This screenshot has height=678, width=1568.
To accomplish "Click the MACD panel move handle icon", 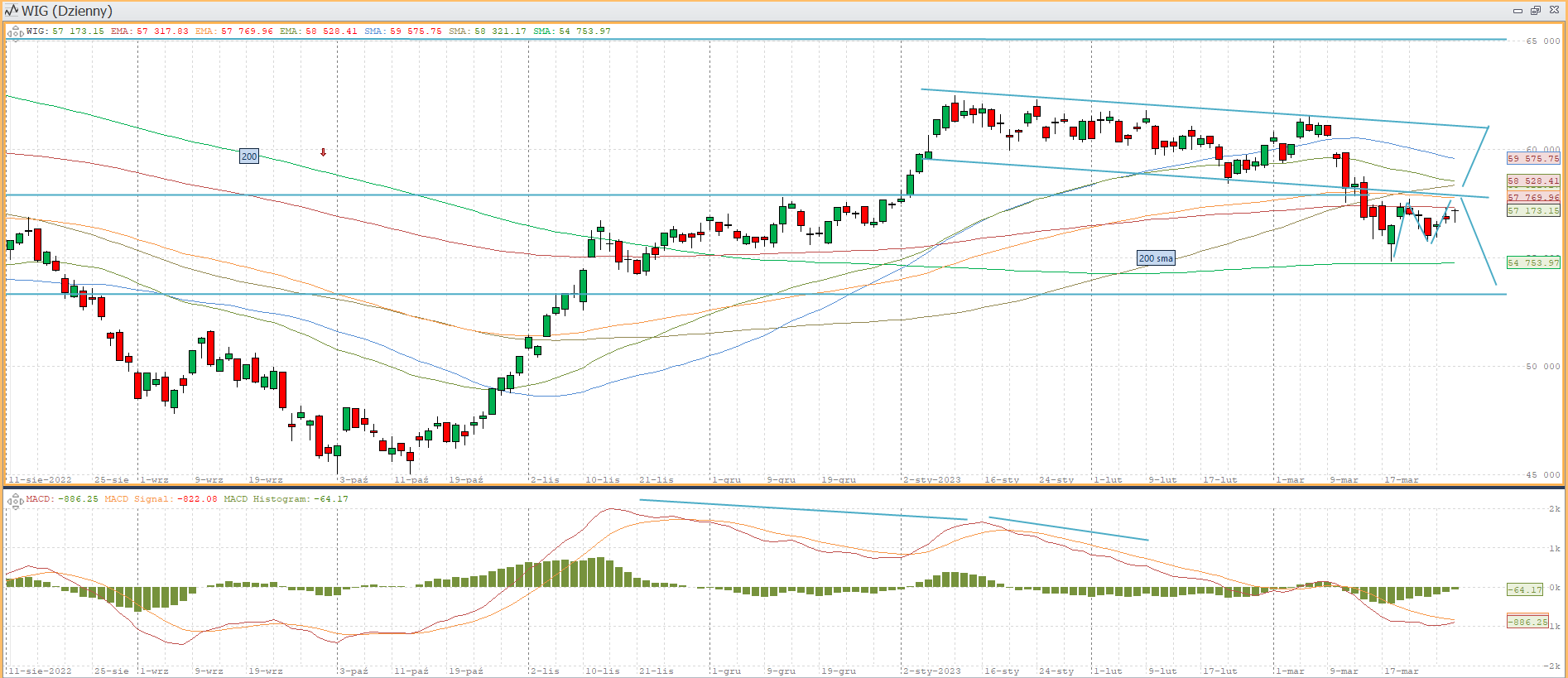I will coord(15,500).
